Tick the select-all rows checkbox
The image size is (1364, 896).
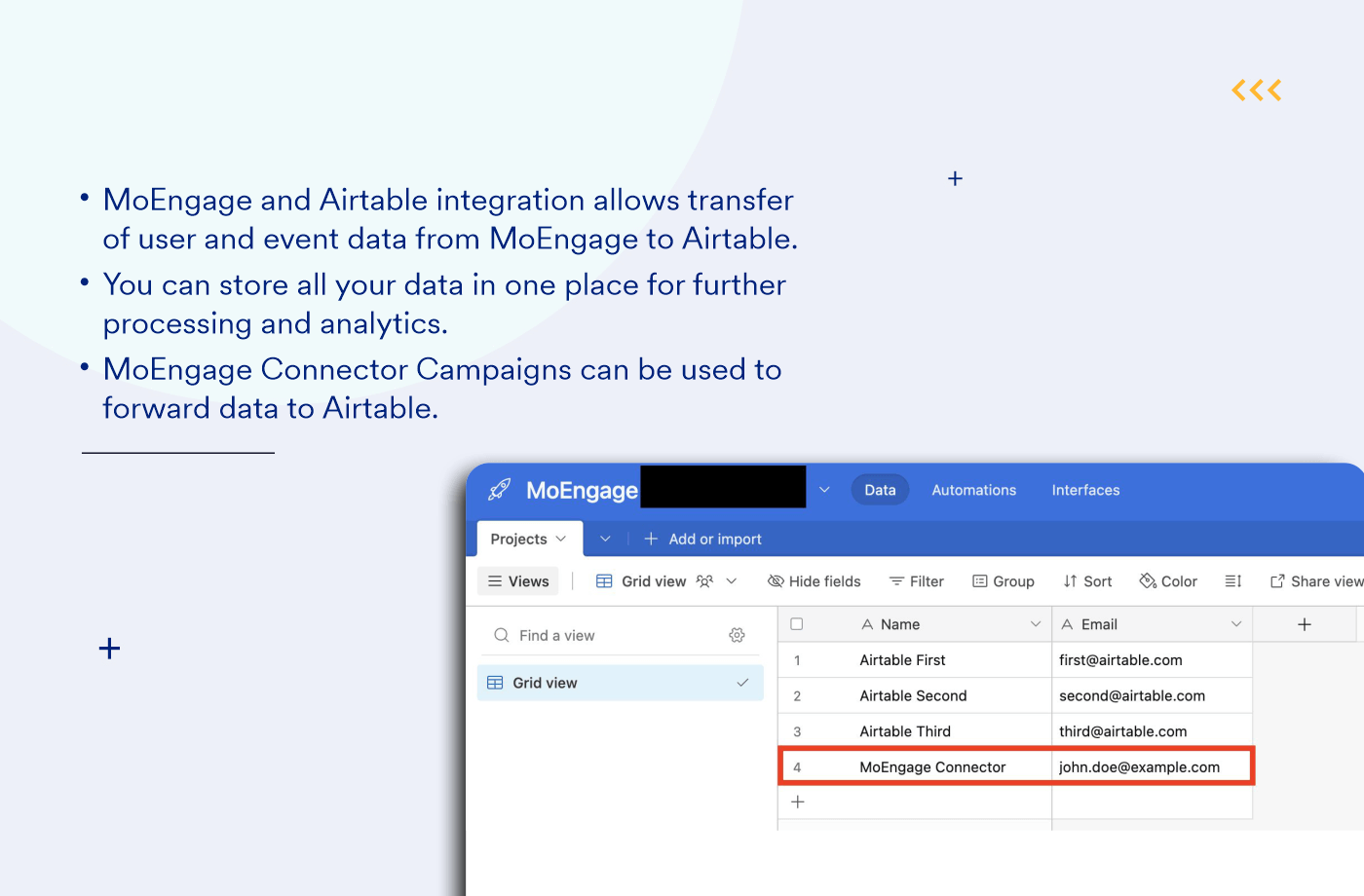[x=797, y=624]
